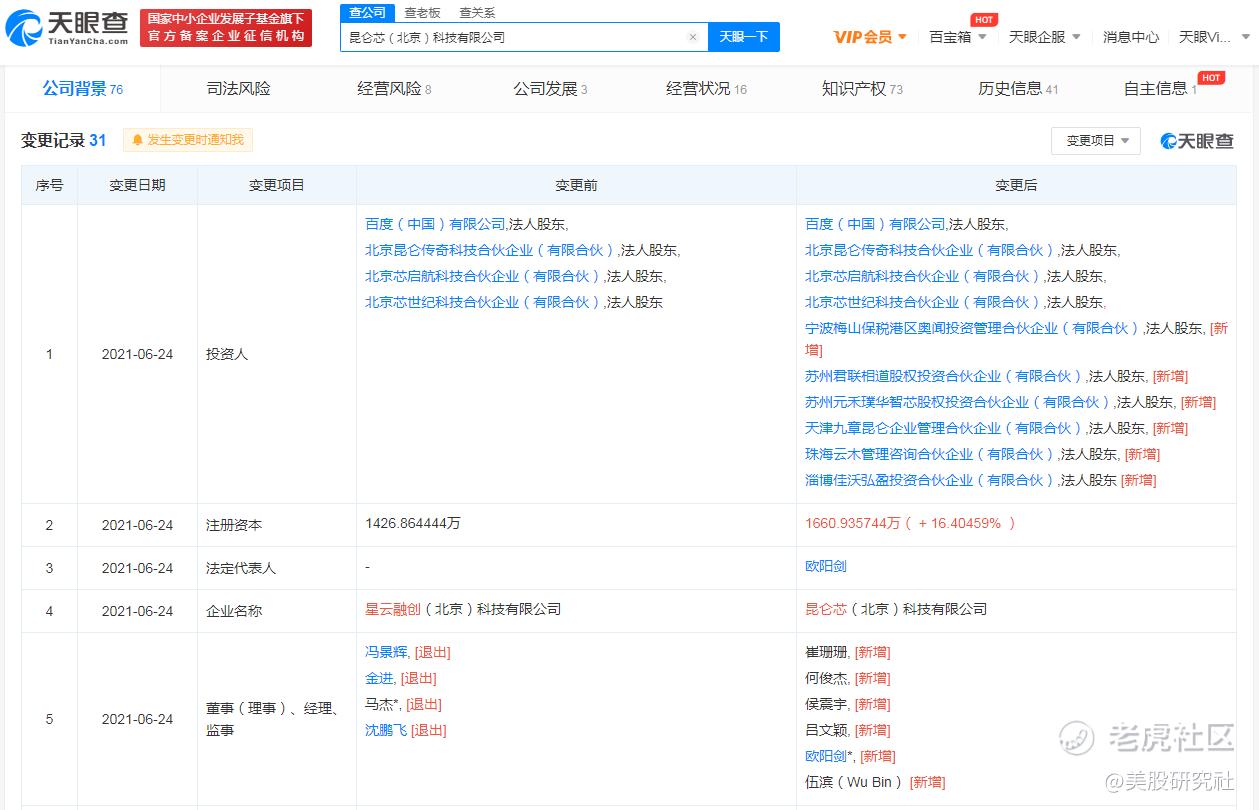Open 宁波梅山保税港区奥闻投资管理合伙企业 link
1259x810 pixels.
973,329
